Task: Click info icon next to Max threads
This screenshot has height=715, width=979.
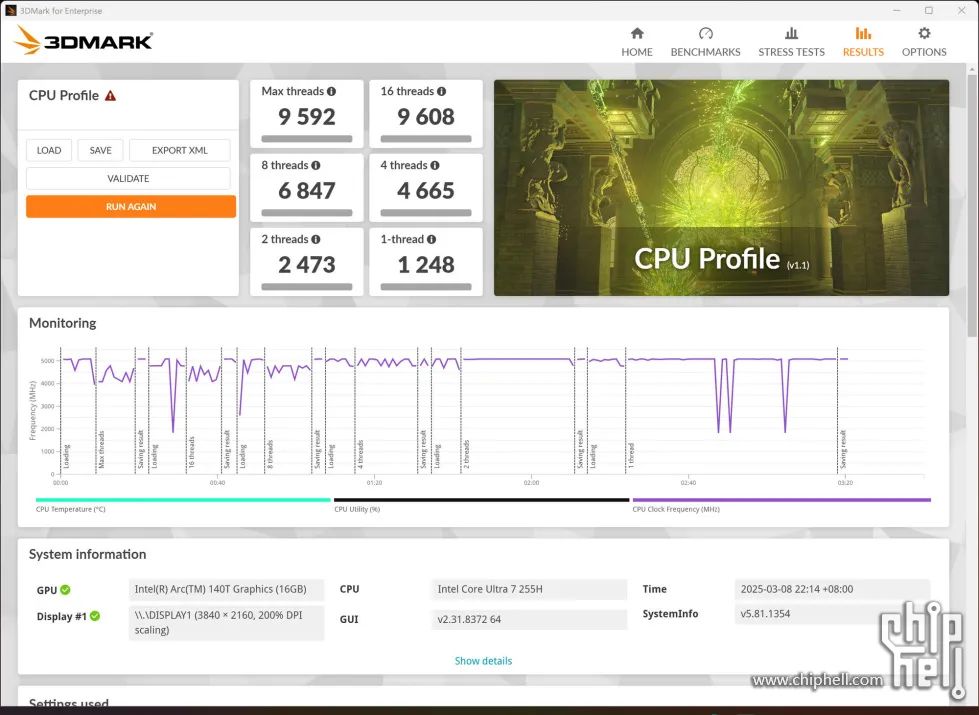Action: [x=332, y=91]
